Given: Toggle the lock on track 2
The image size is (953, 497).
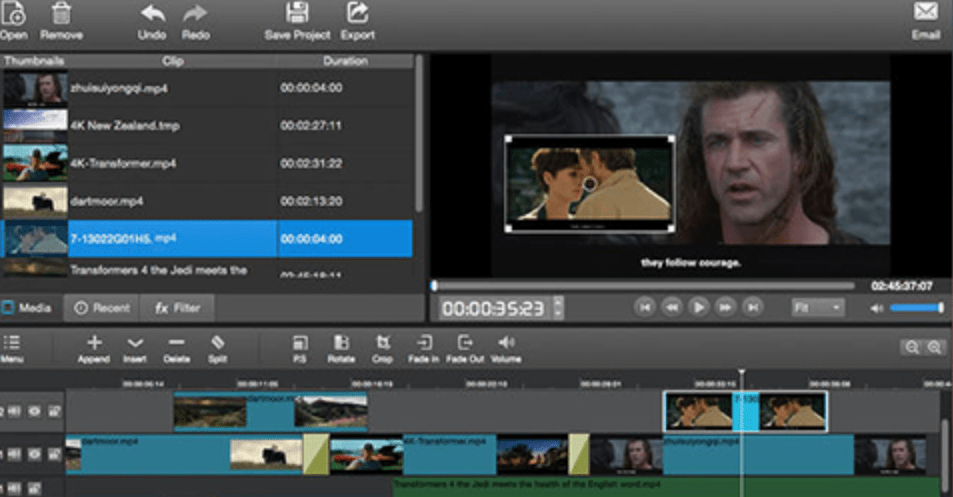Looking at the screenshot, I should pos(53,411).
